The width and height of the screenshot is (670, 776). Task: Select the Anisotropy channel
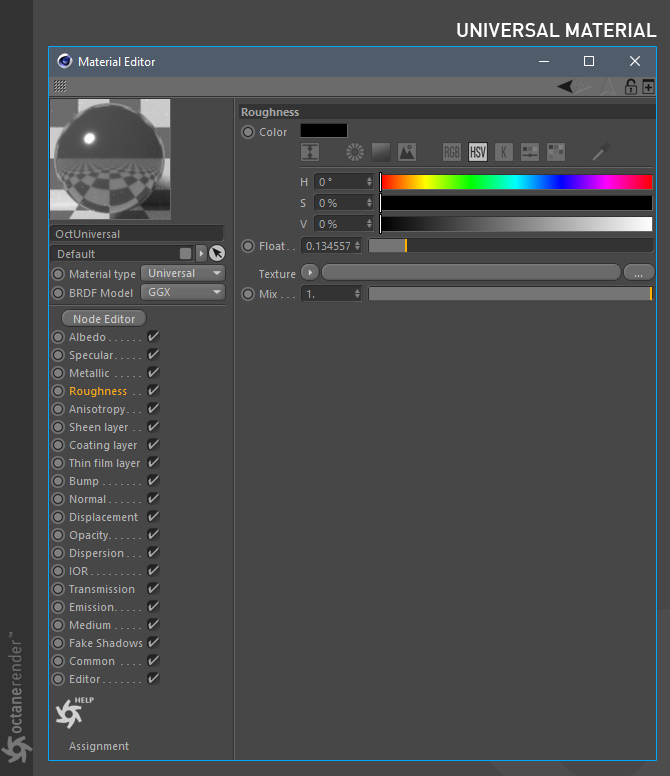click(x=97, y=409)
